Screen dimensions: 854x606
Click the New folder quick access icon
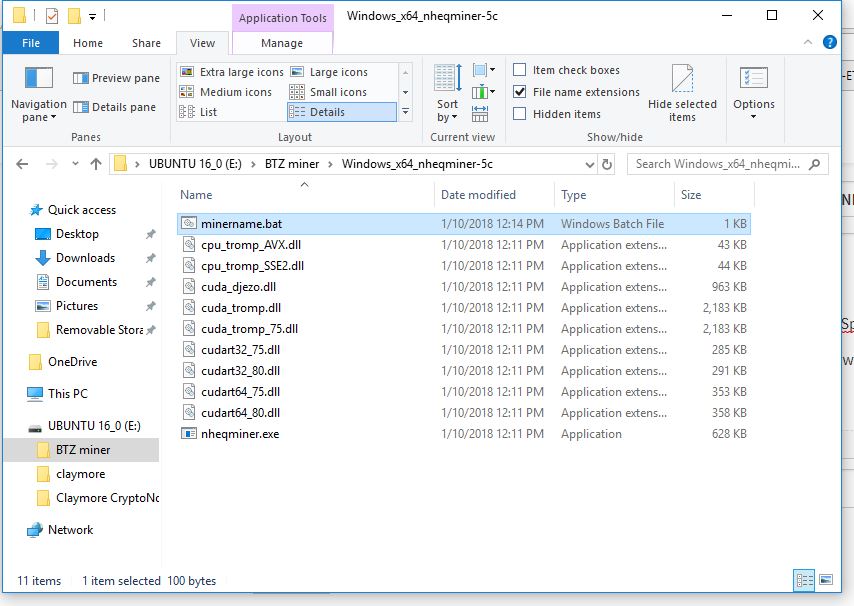74,16
